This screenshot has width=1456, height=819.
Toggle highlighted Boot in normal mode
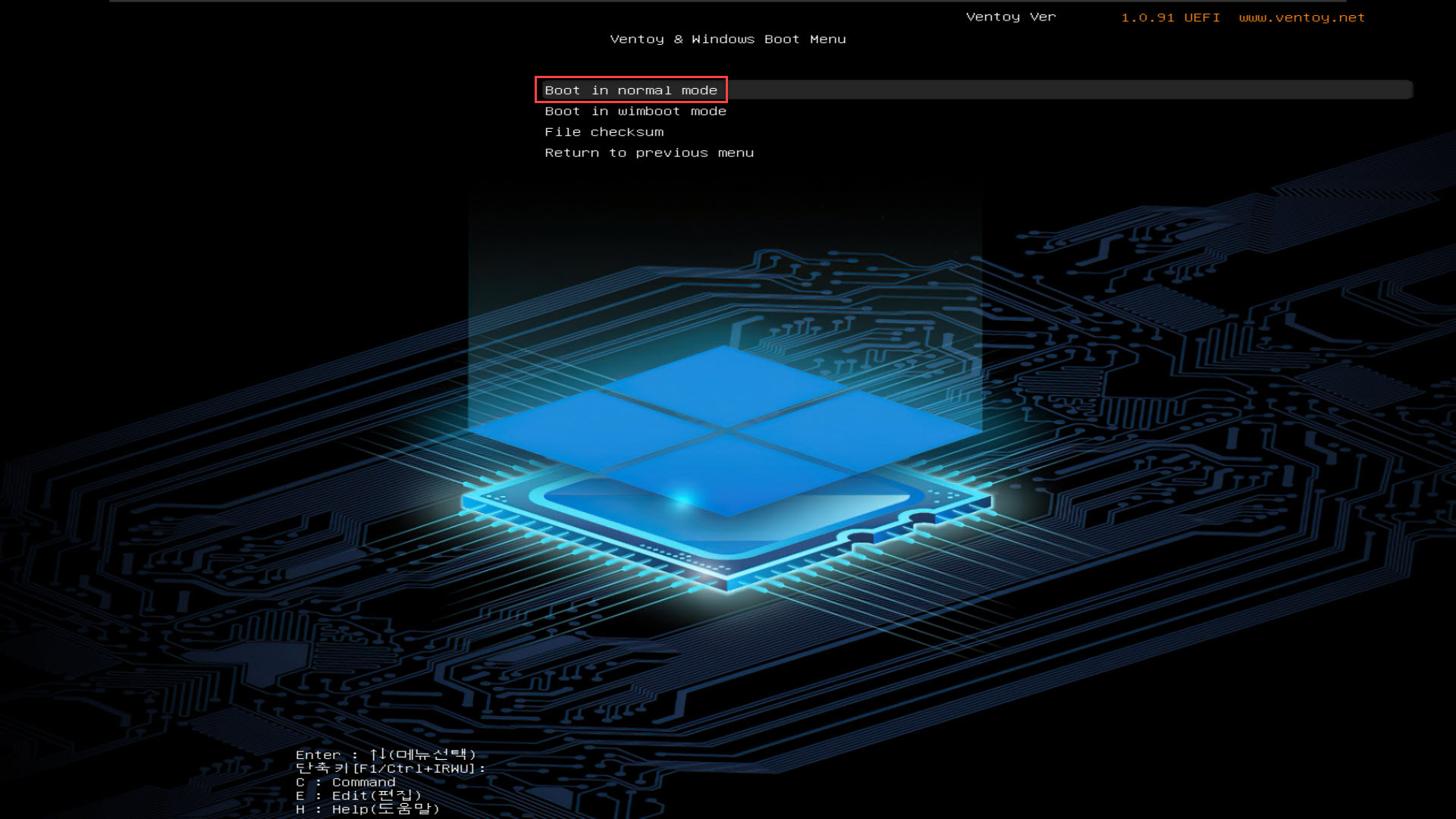631,89
